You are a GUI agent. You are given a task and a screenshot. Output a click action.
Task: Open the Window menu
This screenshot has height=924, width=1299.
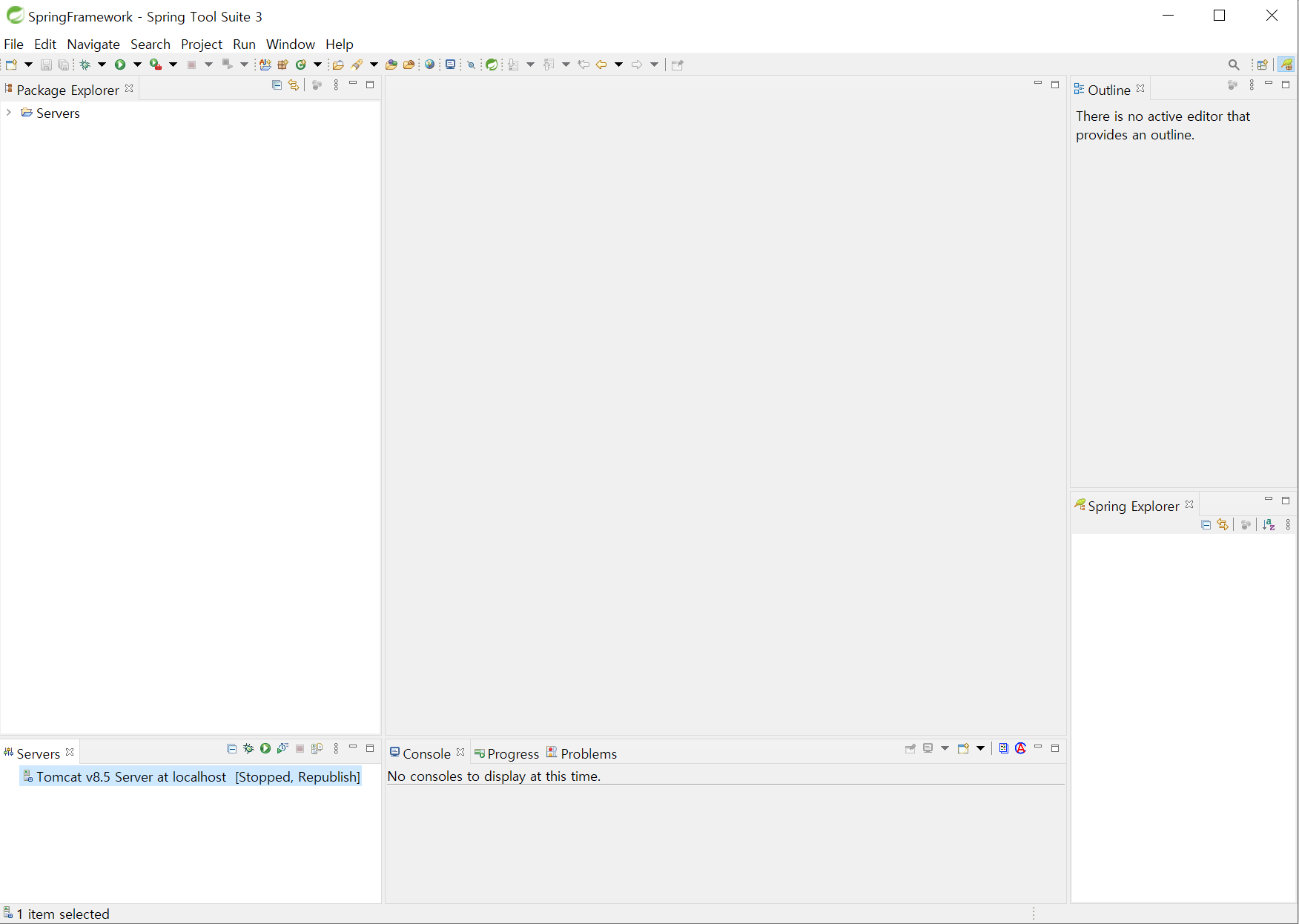pos(291,44)
